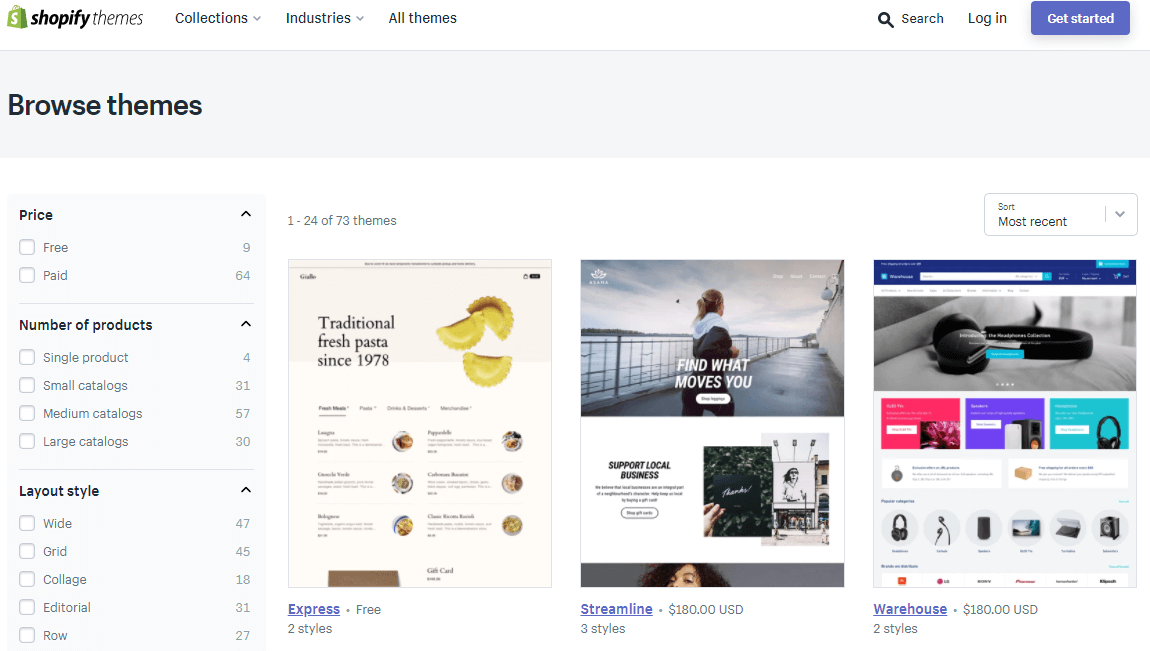Select the Wide layout filter
This screenshot has height=651, width=1150.
[27, 523]
